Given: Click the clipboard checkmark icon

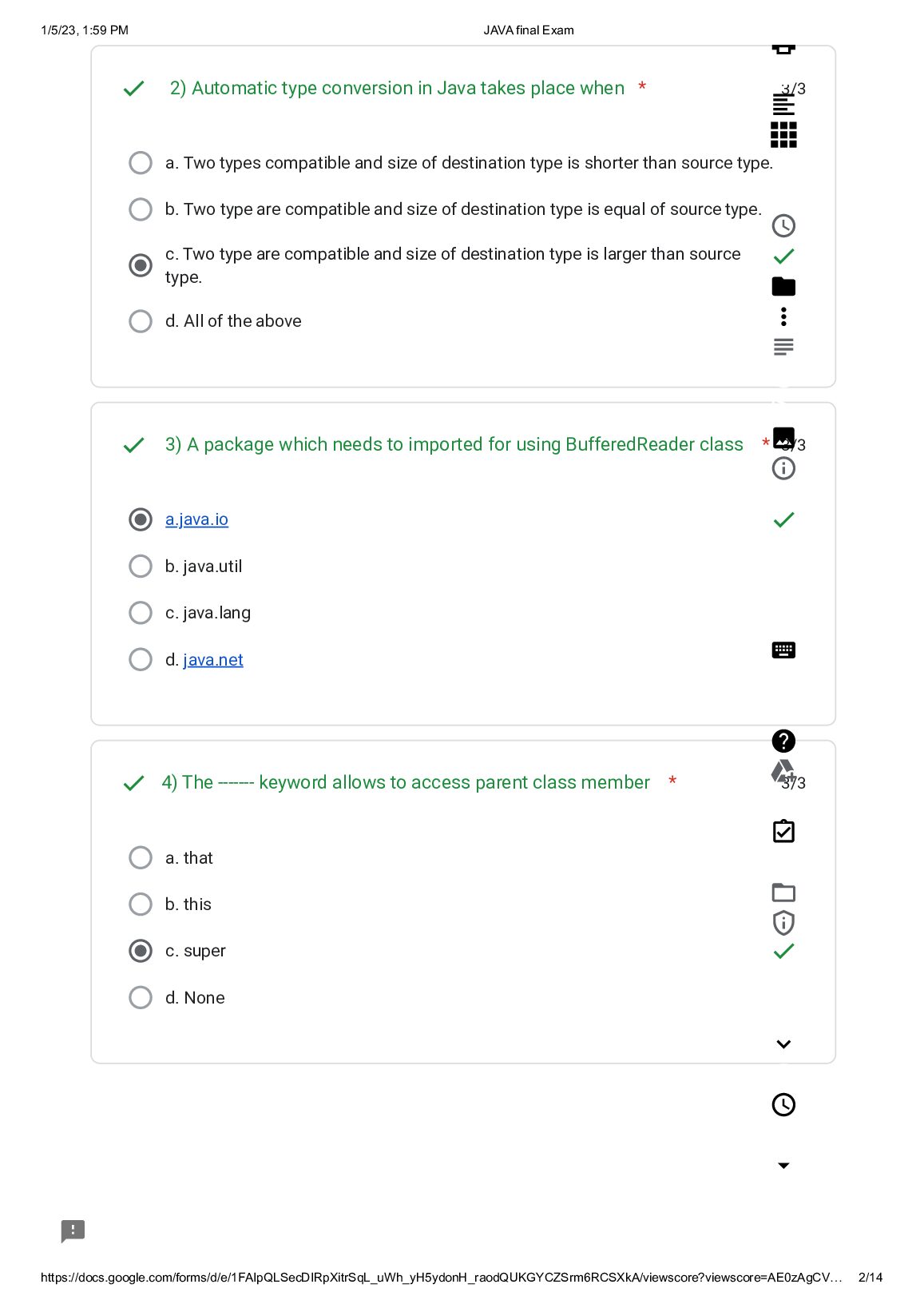Looking at the screenshot, I should (x=783, y=831).
